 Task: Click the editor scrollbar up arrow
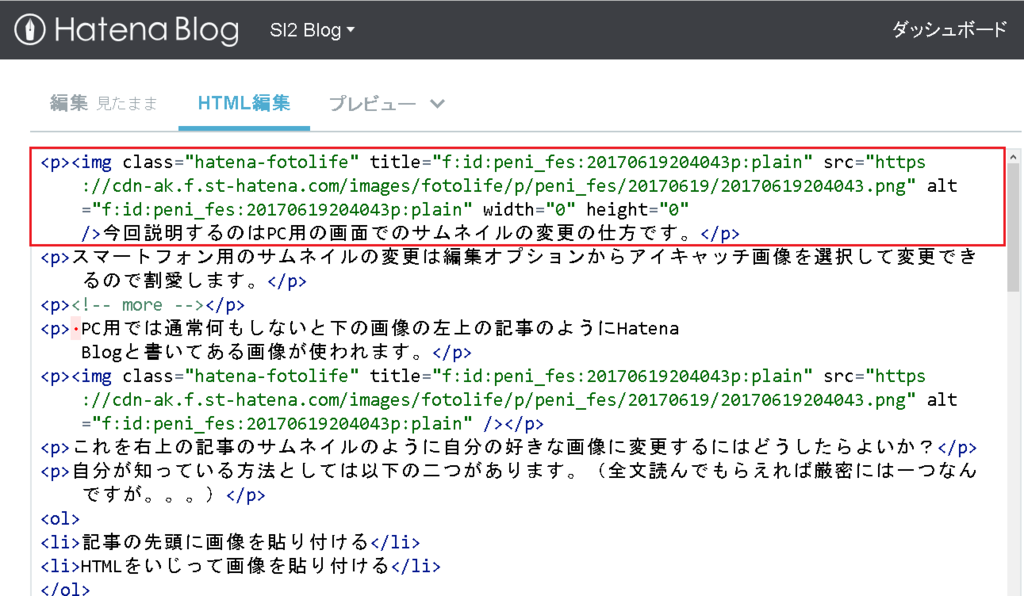point(1013,157)
